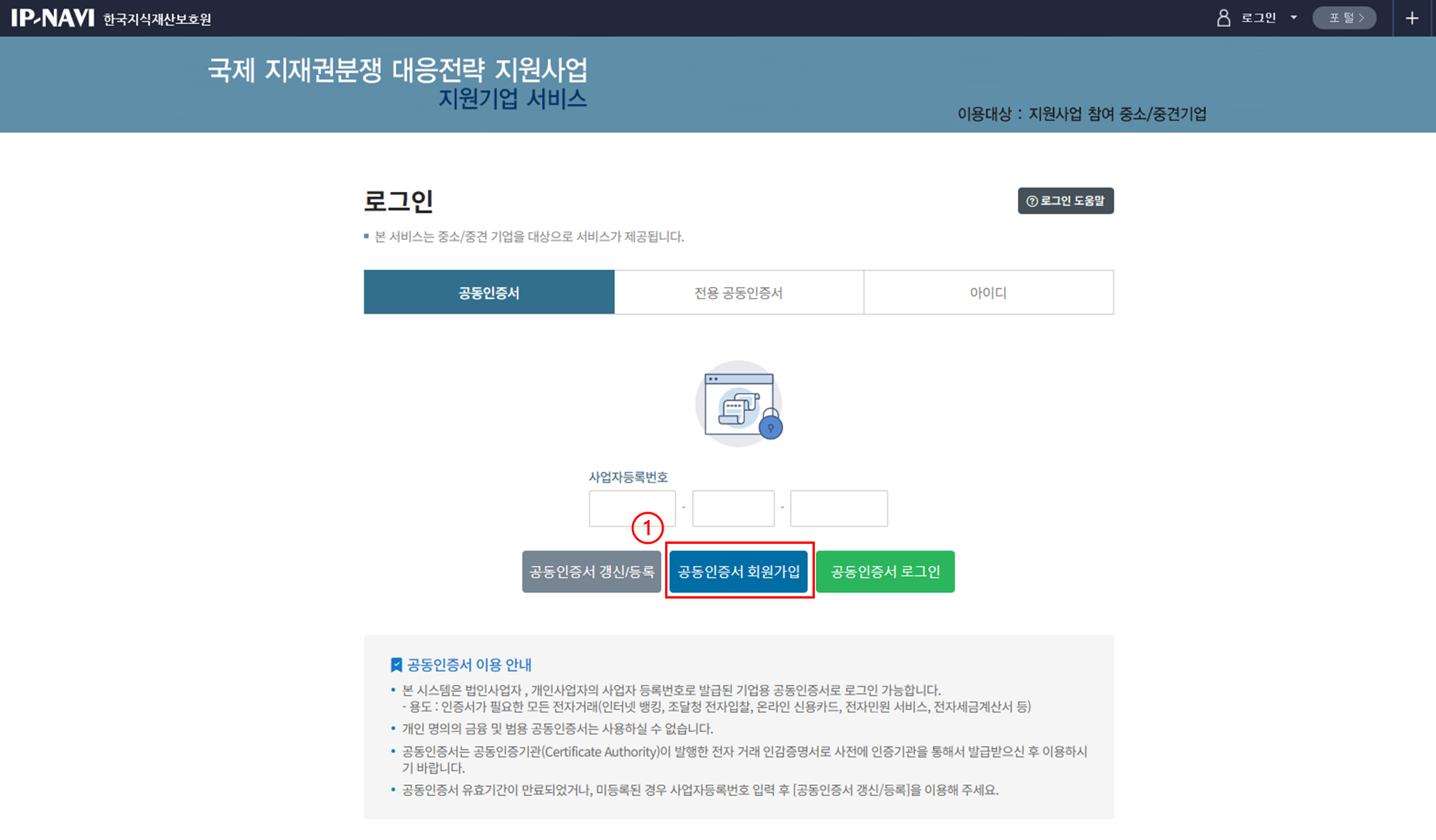Click the middle 사업자등록번호 input box
The image size is (1436, 840).
pos(733,508)
